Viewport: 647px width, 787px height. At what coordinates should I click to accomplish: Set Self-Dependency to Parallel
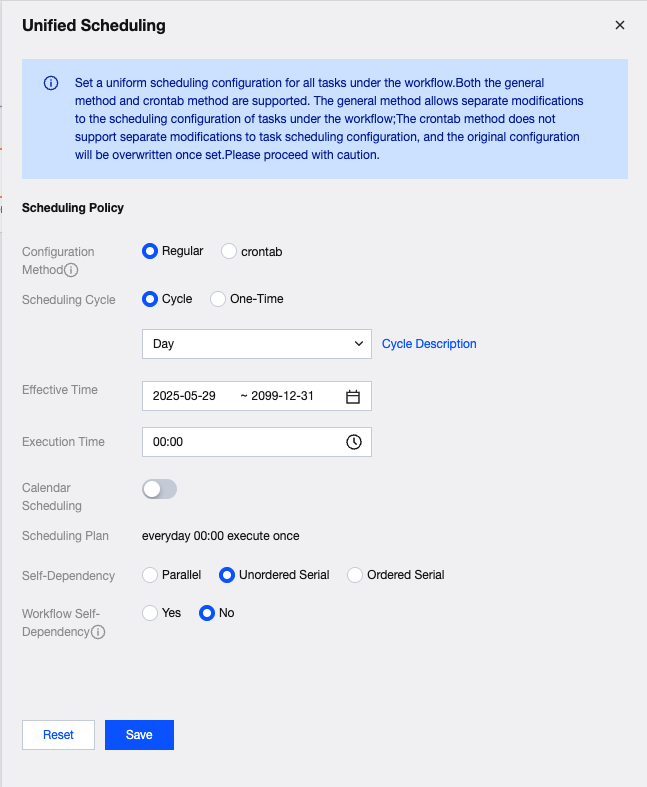[x=151, y=575]
